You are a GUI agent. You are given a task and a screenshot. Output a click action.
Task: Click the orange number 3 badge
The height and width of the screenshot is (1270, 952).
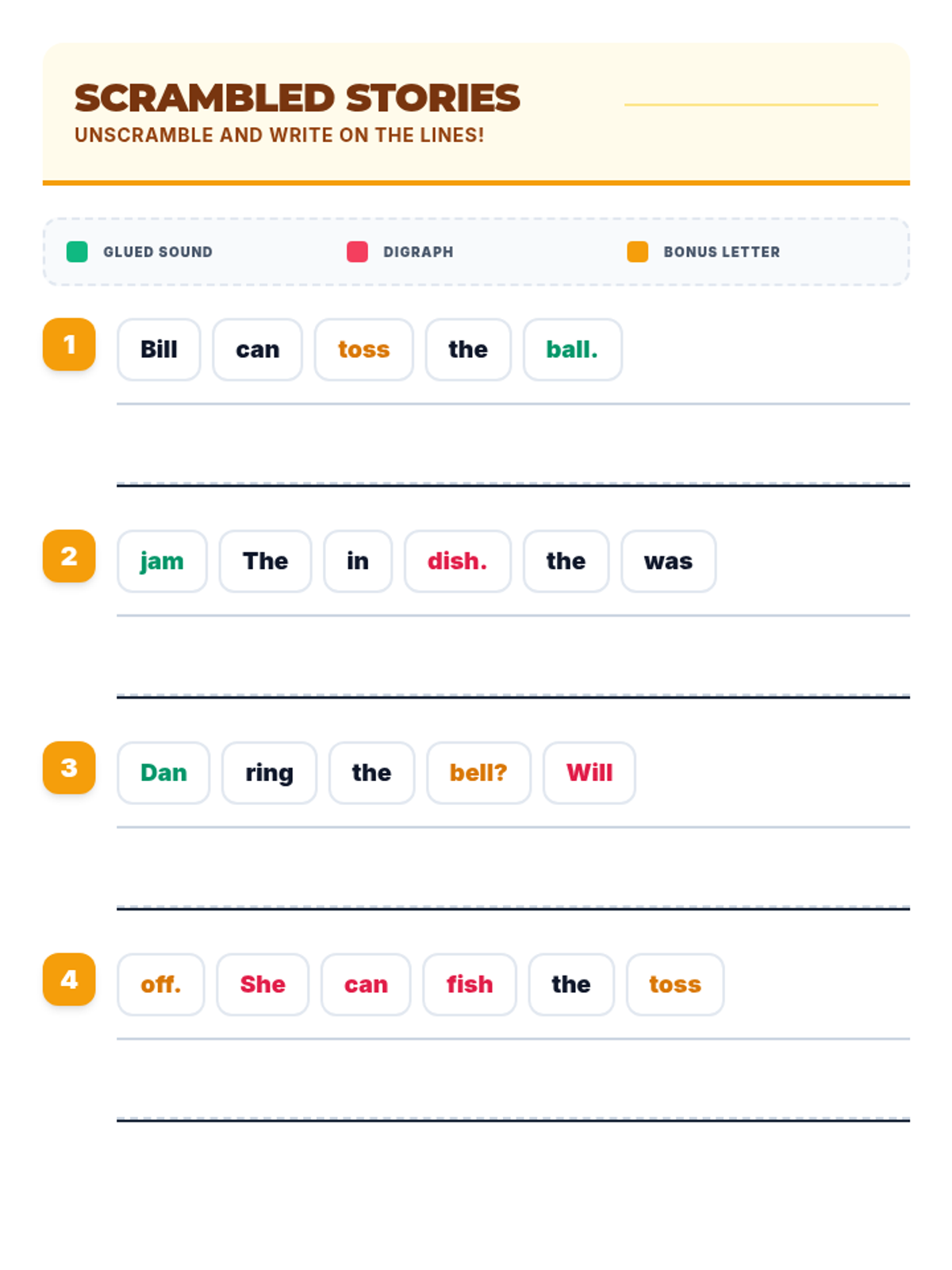(69, 768)
